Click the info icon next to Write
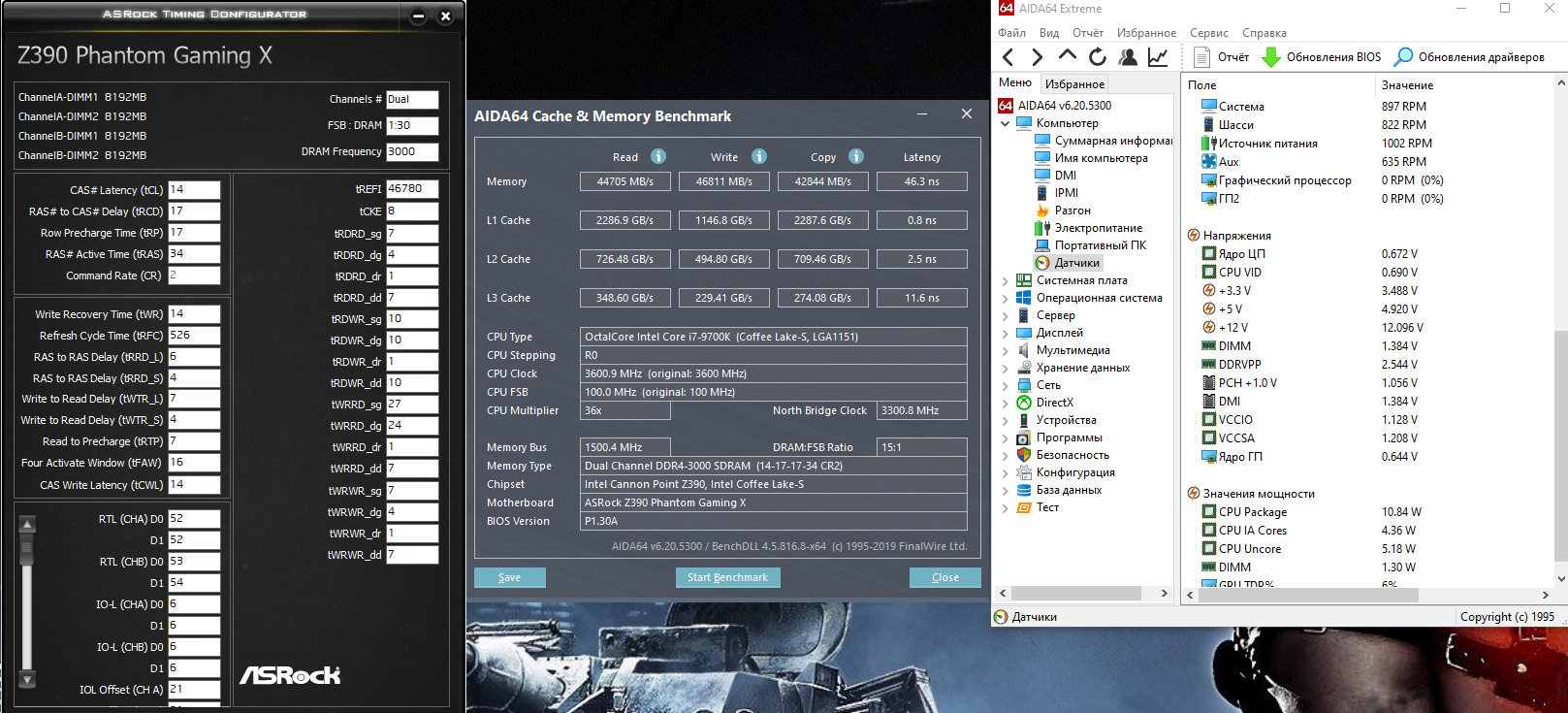1568x713 pixels. click(x=759, y=156)
